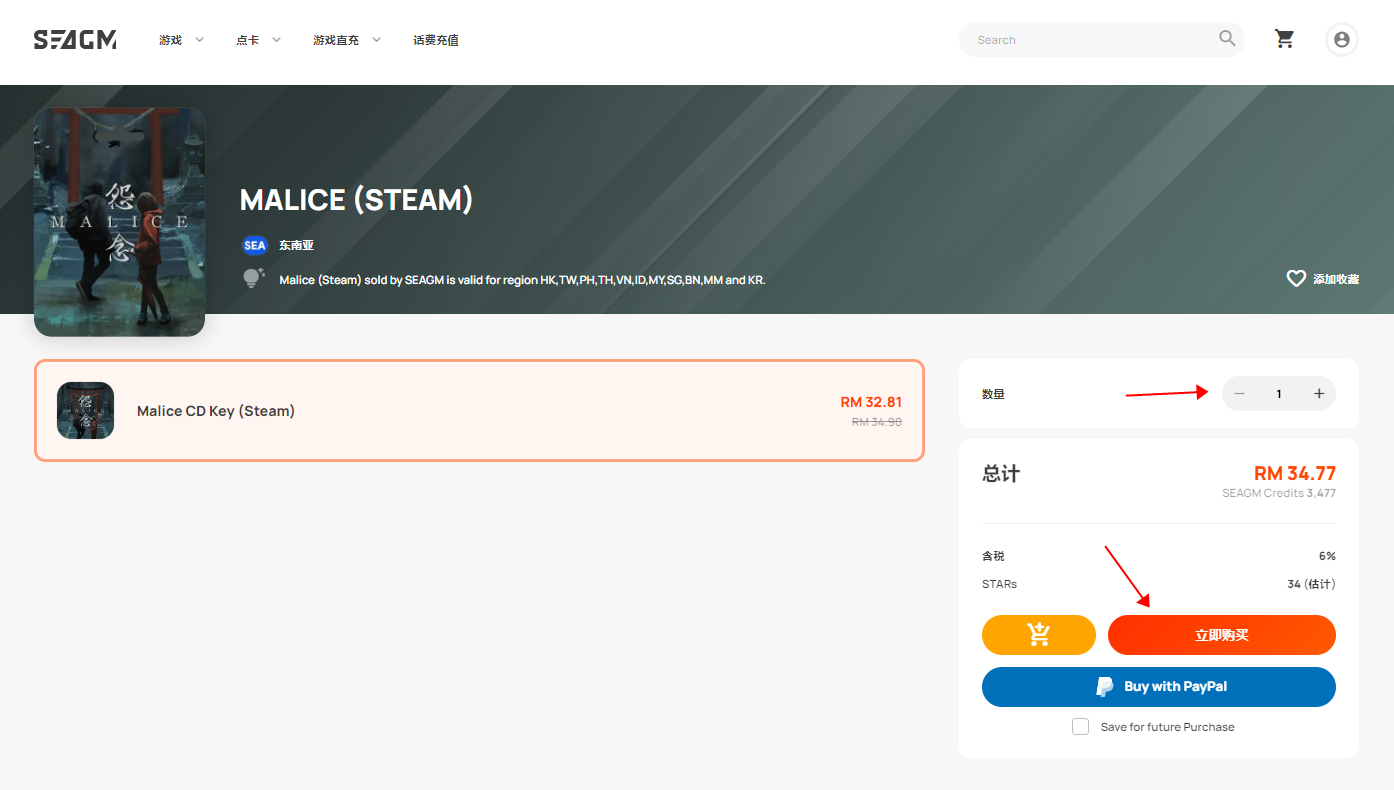This screenshot has width=1394, height=790.
Task: Enable Save for future Purchase checkbox
Action: point(1080,727)
